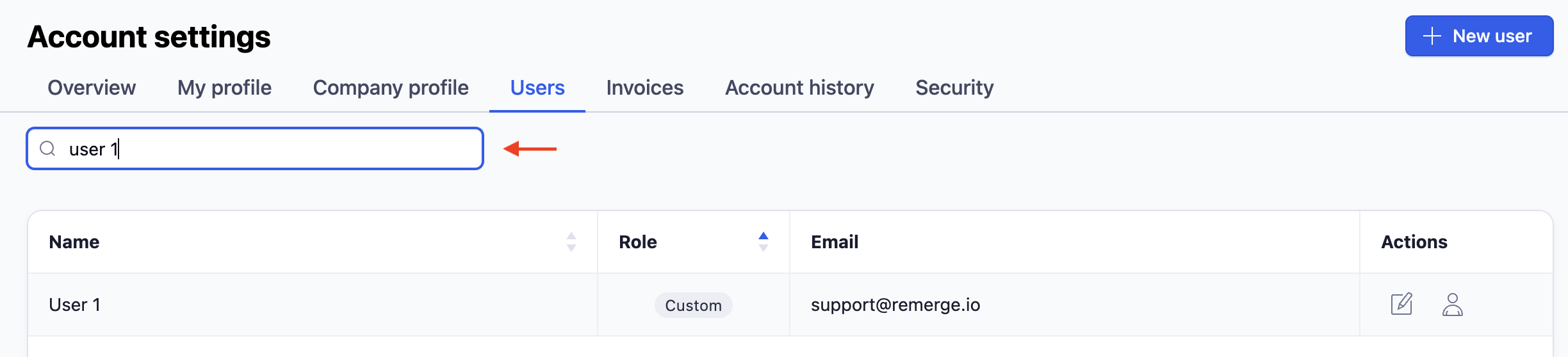This screenshot has width=1568, height=357.
Task: Click the Name column header
Action: click(74, 242)
